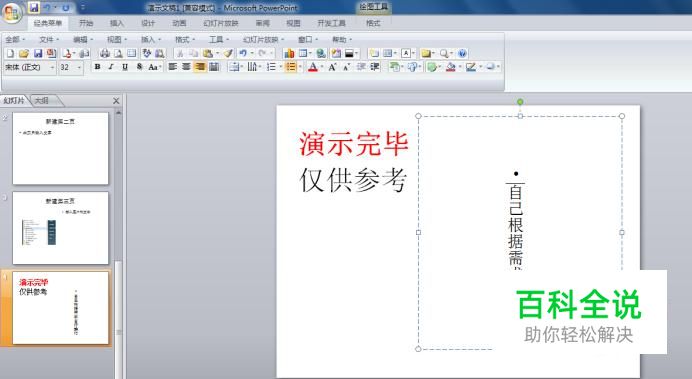Screen dimensions: 692x379
Task: Open the 幻灯片放映 classic menu
Action: [x=263, y=40]
